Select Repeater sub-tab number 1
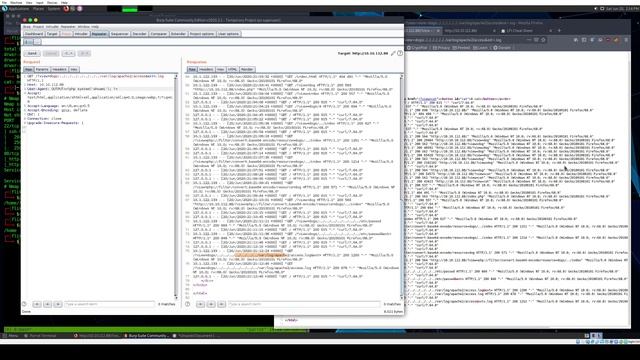 coord(28,42)
